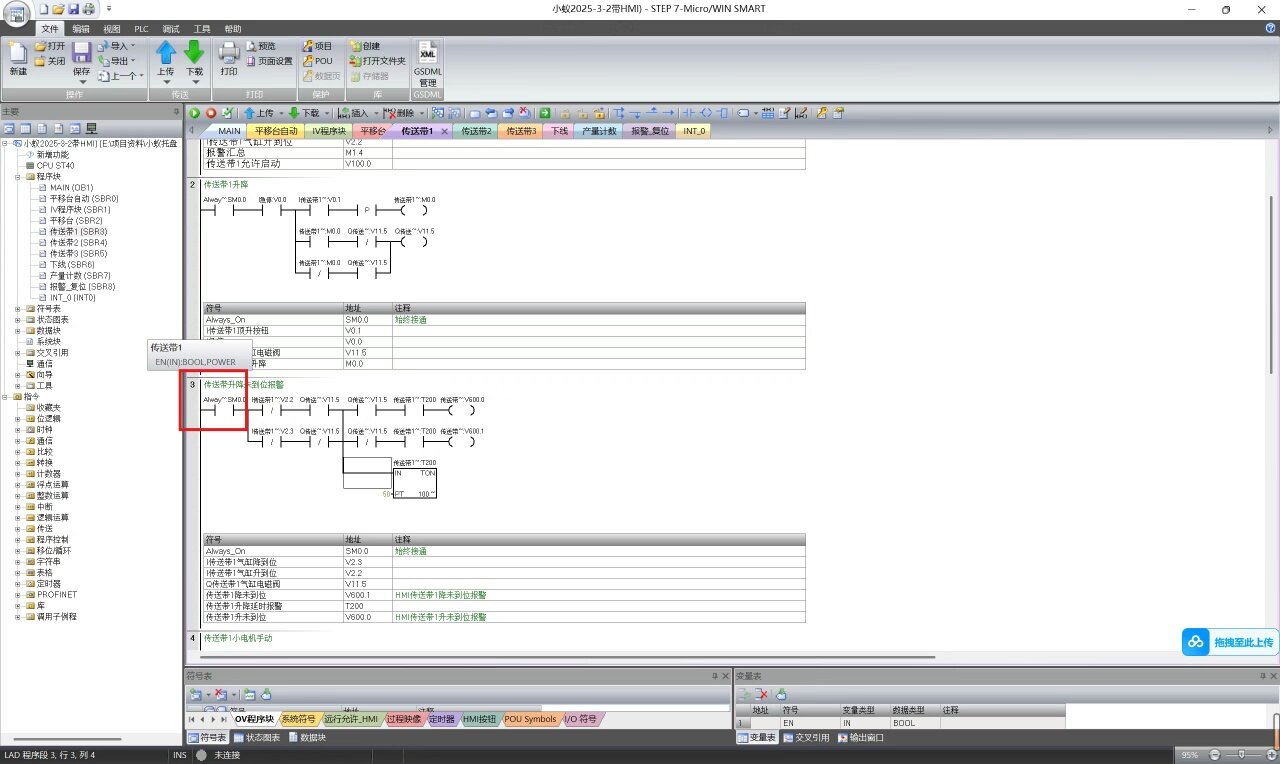Switch to the 产量计数 program tab
The image size is (1280, 764).
(600, 131)
